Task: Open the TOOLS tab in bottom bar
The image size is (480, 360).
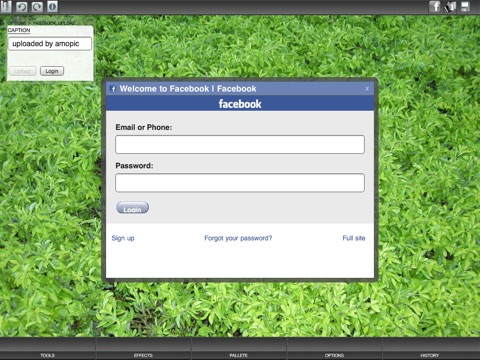Action: click(x=48, y=355)
